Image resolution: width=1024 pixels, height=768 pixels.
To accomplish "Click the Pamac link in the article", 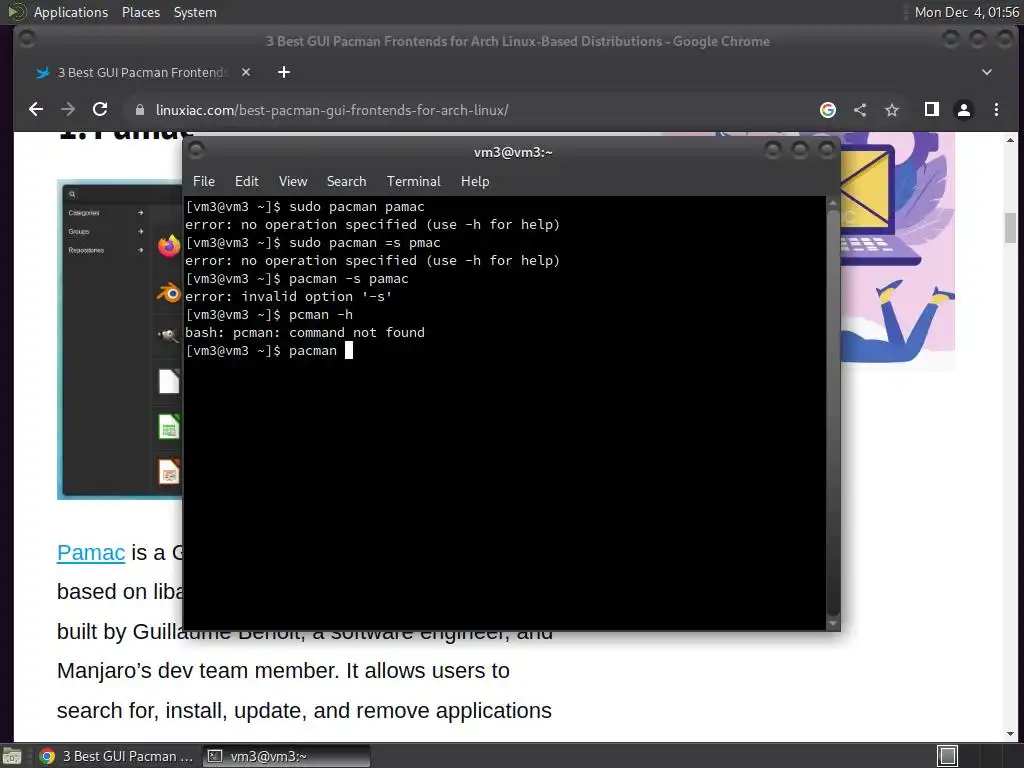I will click(91, 552).
